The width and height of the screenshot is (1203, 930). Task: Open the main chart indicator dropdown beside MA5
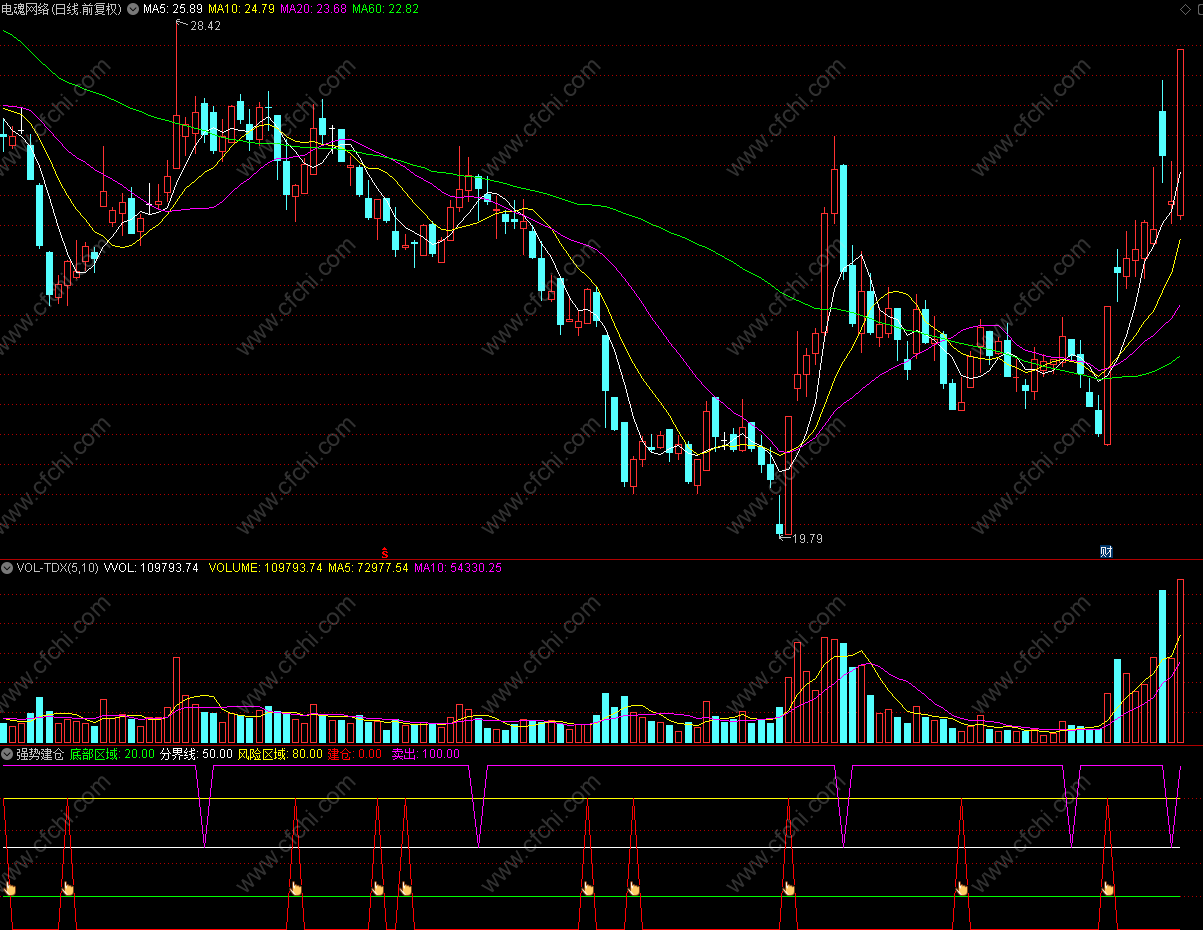click(x=133, y=8)
